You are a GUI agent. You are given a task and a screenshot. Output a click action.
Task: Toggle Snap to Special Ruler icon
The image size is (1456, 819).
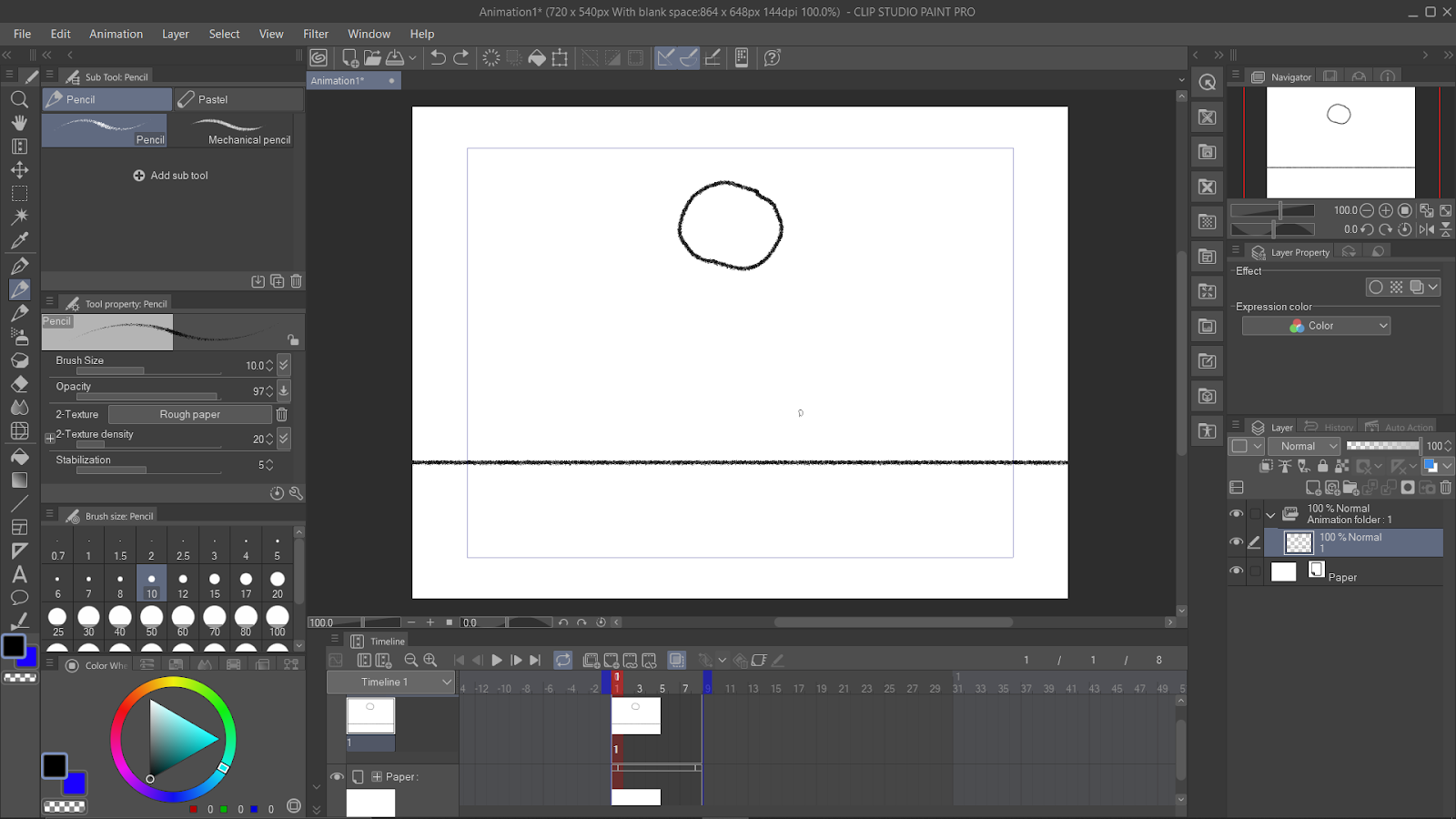689,57
